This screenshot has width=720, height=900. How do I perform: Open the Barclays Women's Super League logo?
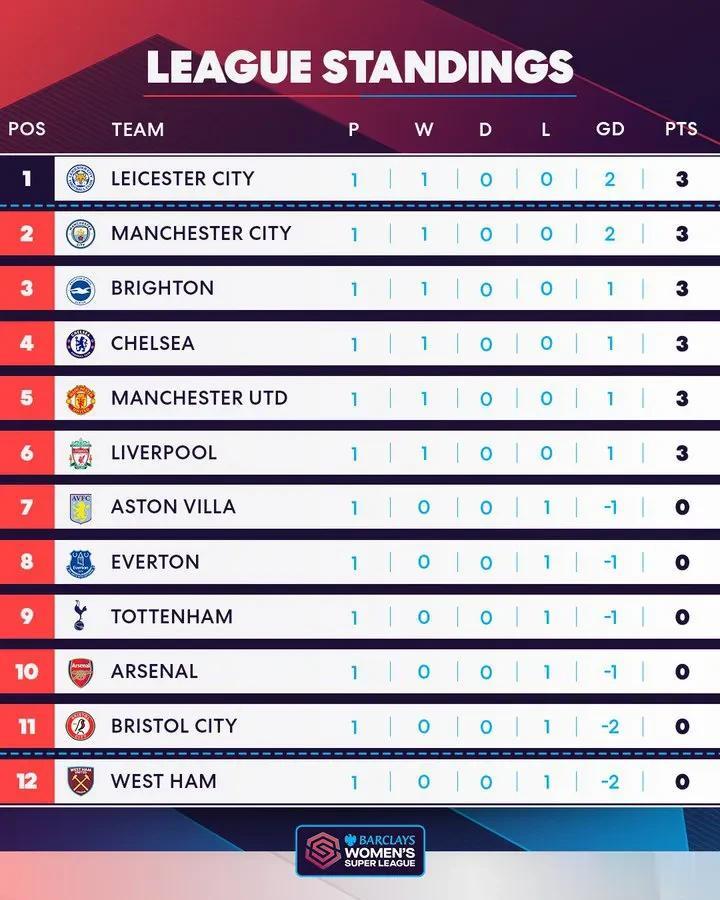360,851
